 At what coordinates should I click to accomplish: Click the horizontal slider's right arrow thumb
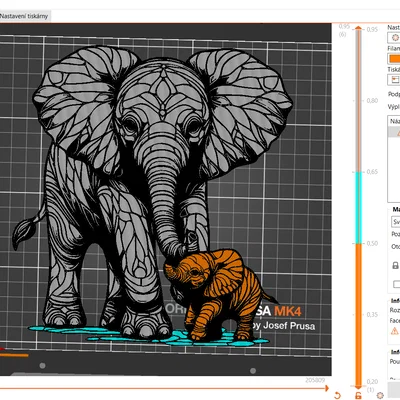click(327, 388)
